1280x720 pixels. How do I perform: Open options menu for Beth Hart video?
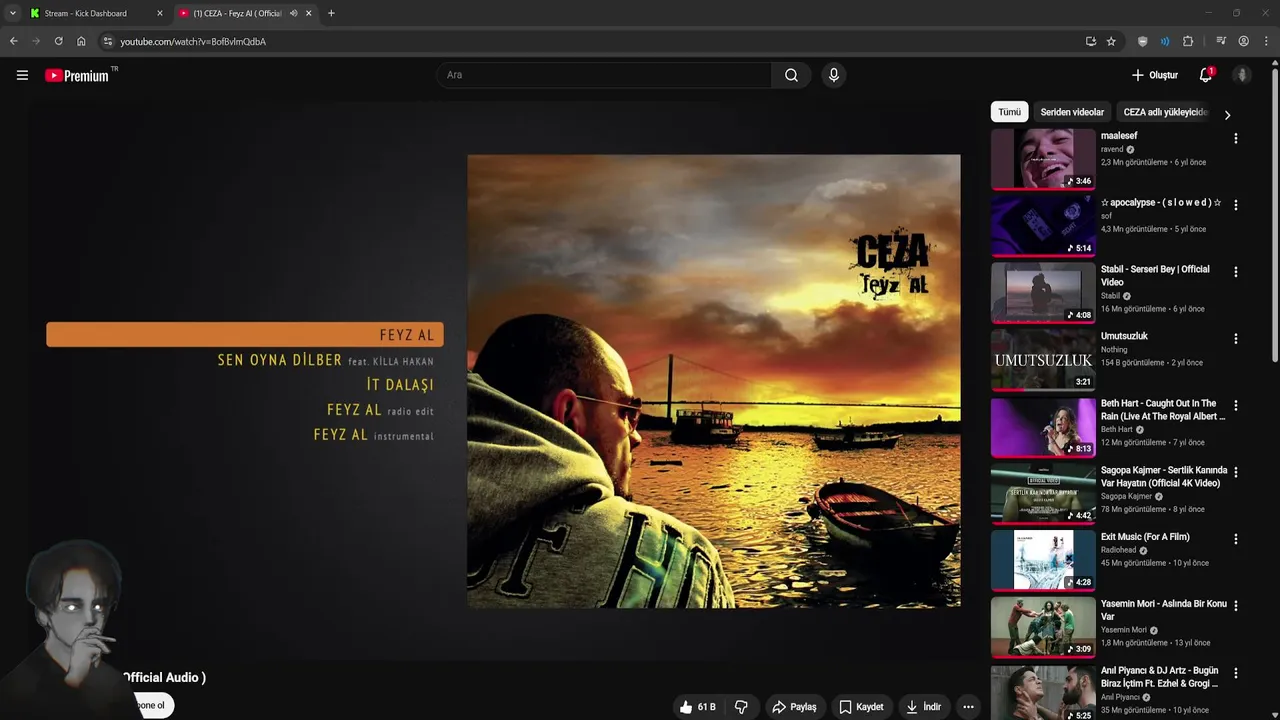click(x=1235, y=405)
